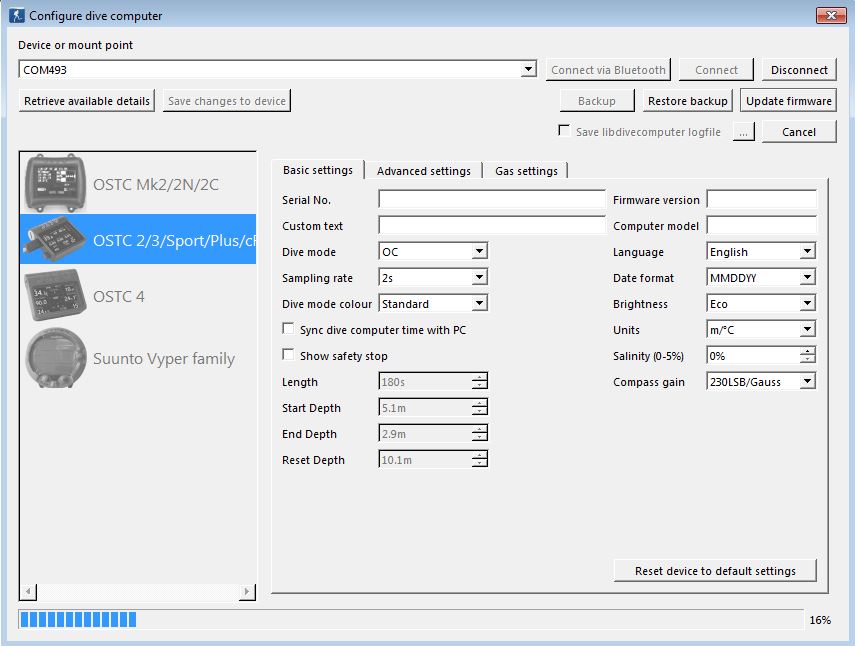
Task: Click the progress bar at the bottom
Action: coord(410,620)
